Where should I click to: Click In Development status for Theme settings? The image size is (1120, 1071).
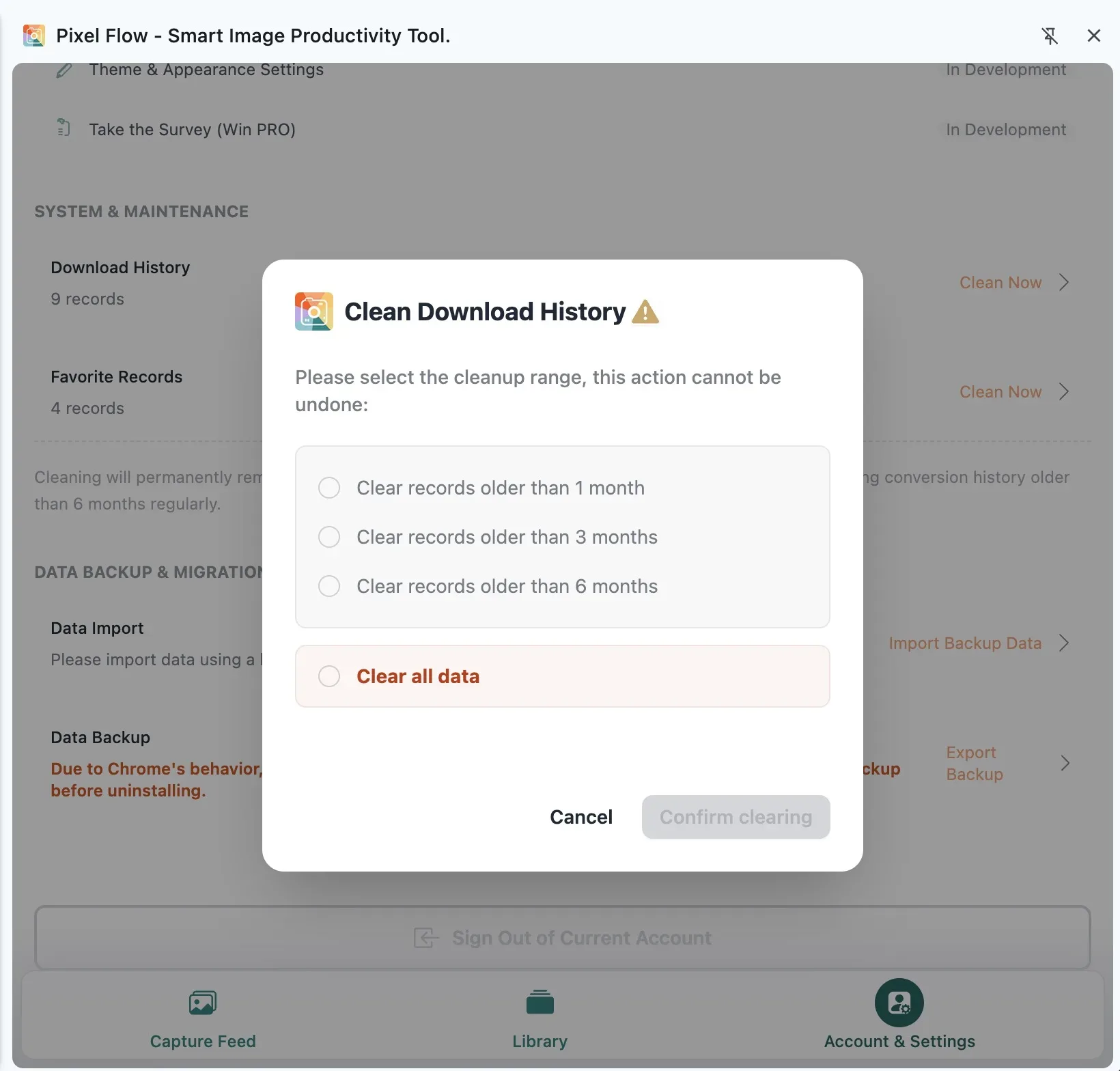pos(1006,70)
